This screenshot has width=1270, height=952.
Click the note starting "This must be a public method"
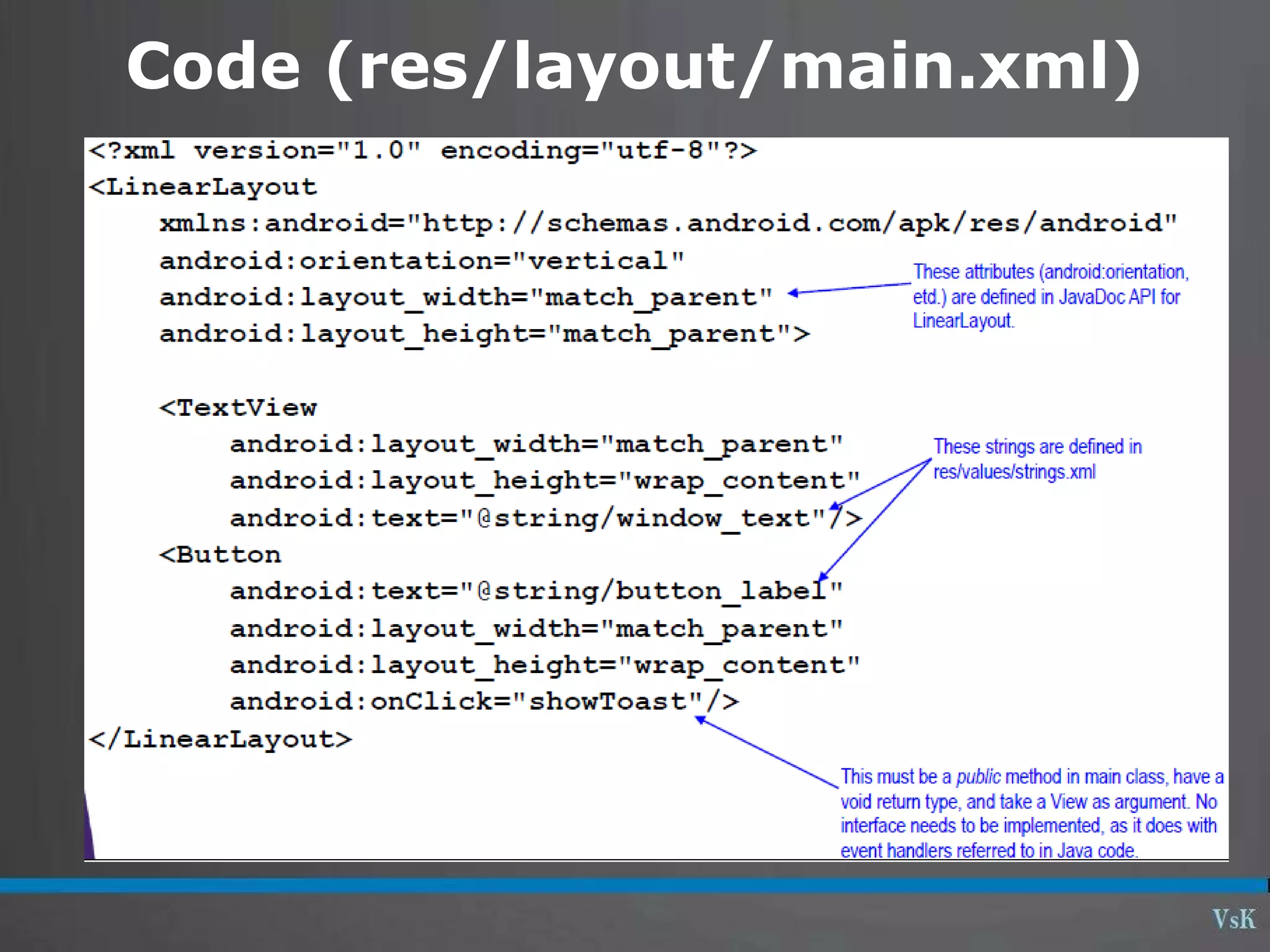[1032, 814]
